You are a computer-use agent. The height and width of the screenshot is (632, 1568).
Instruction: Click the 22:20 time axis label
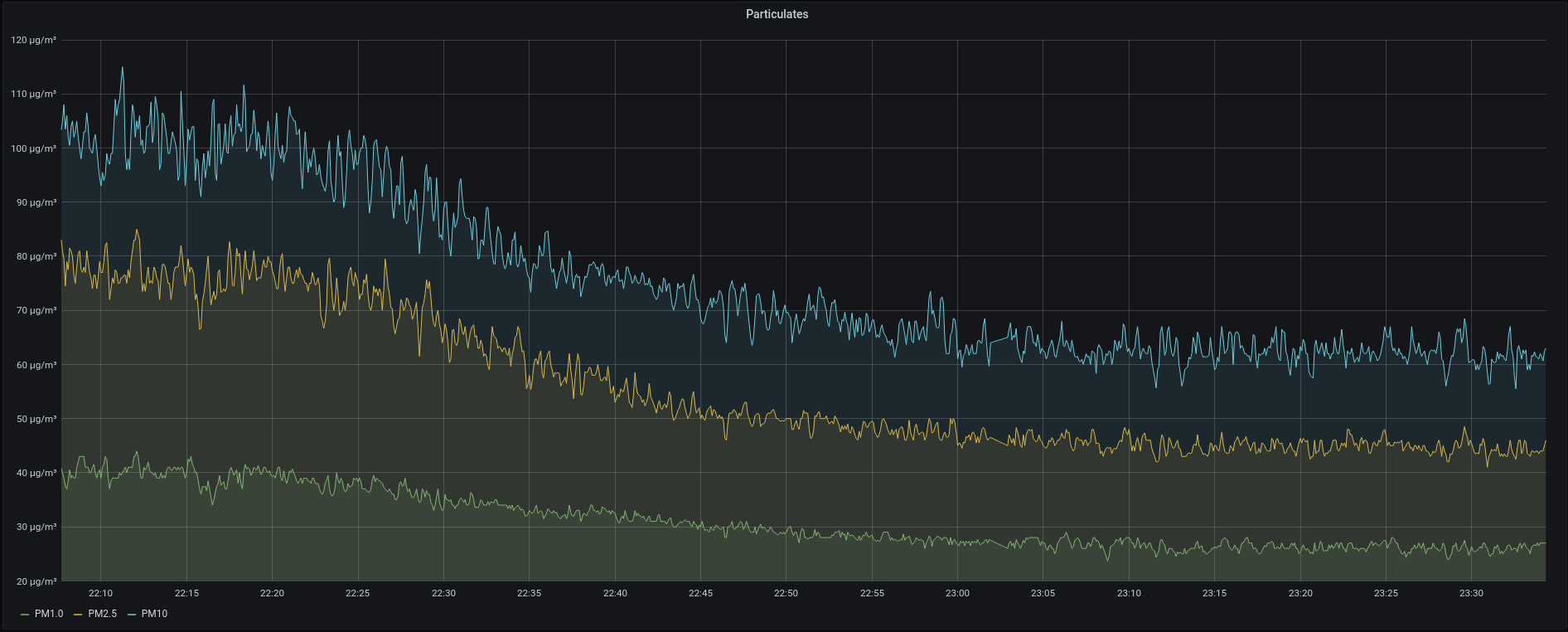(x=272, y=593)
